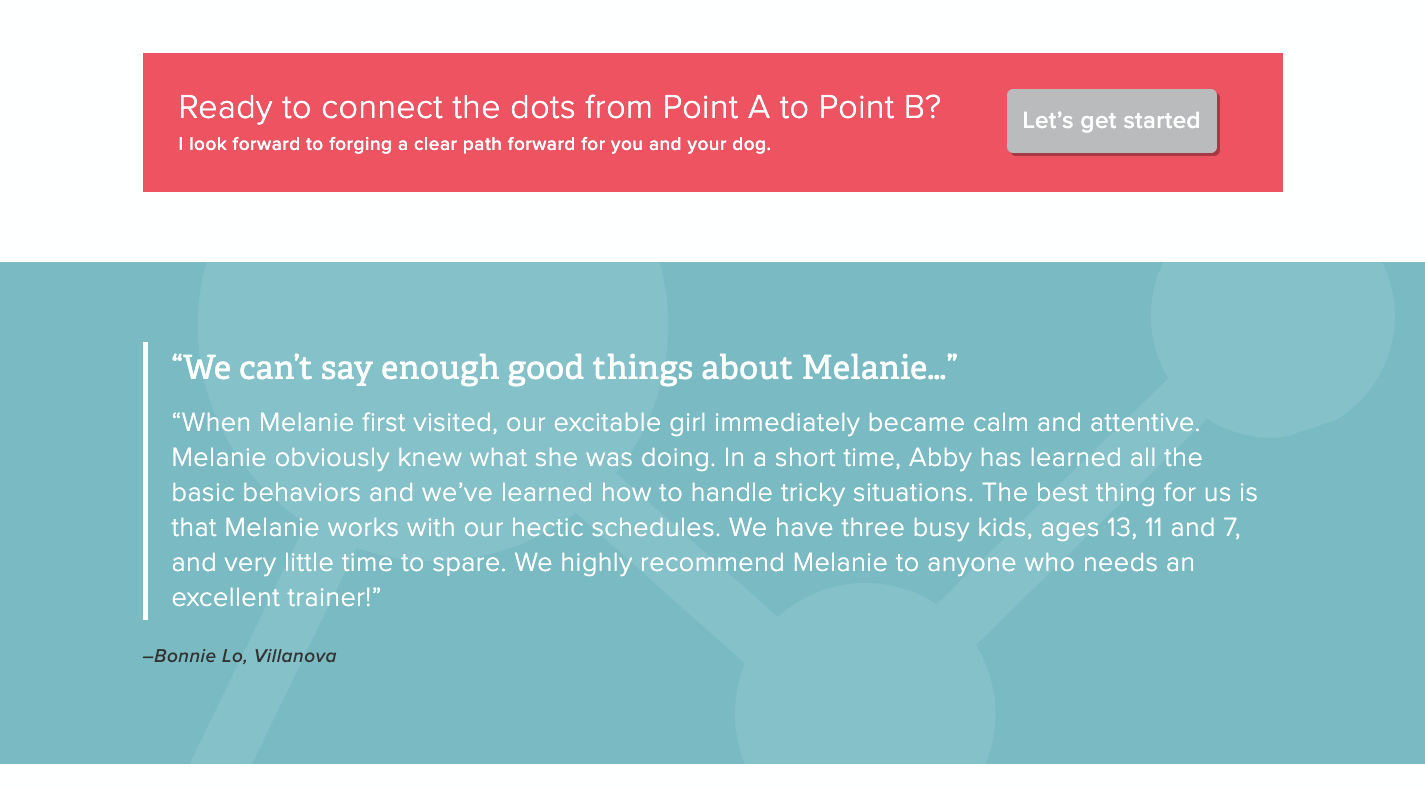Screen dimensions: 1425x789
Task: Click the "–Bonnie Lo, Villanova" attribution
Action: (240, 657)
